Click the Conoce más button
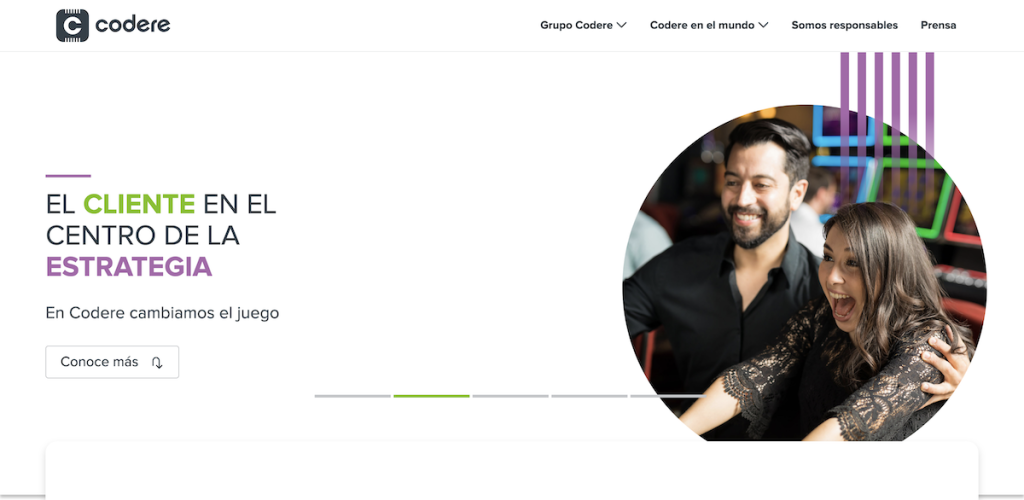 pos(112,362)
